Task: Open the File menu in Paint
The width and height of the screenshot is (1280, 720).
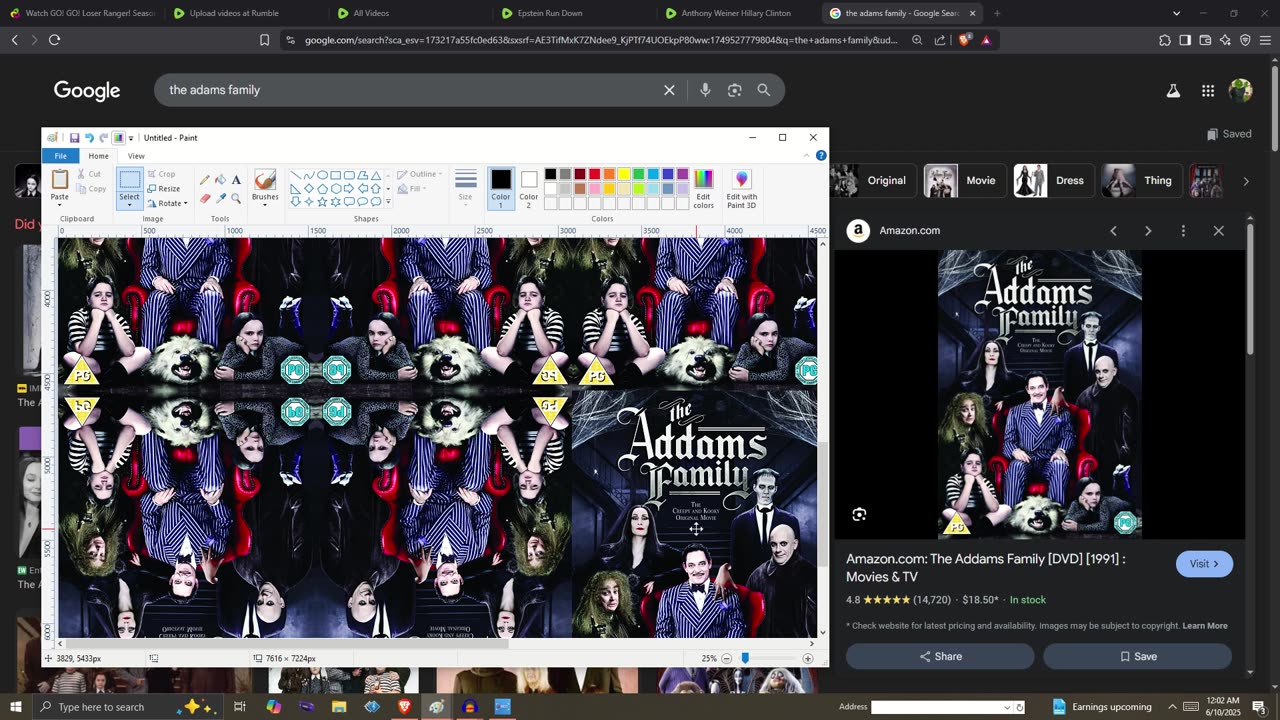Action: (x=61, y=156)
